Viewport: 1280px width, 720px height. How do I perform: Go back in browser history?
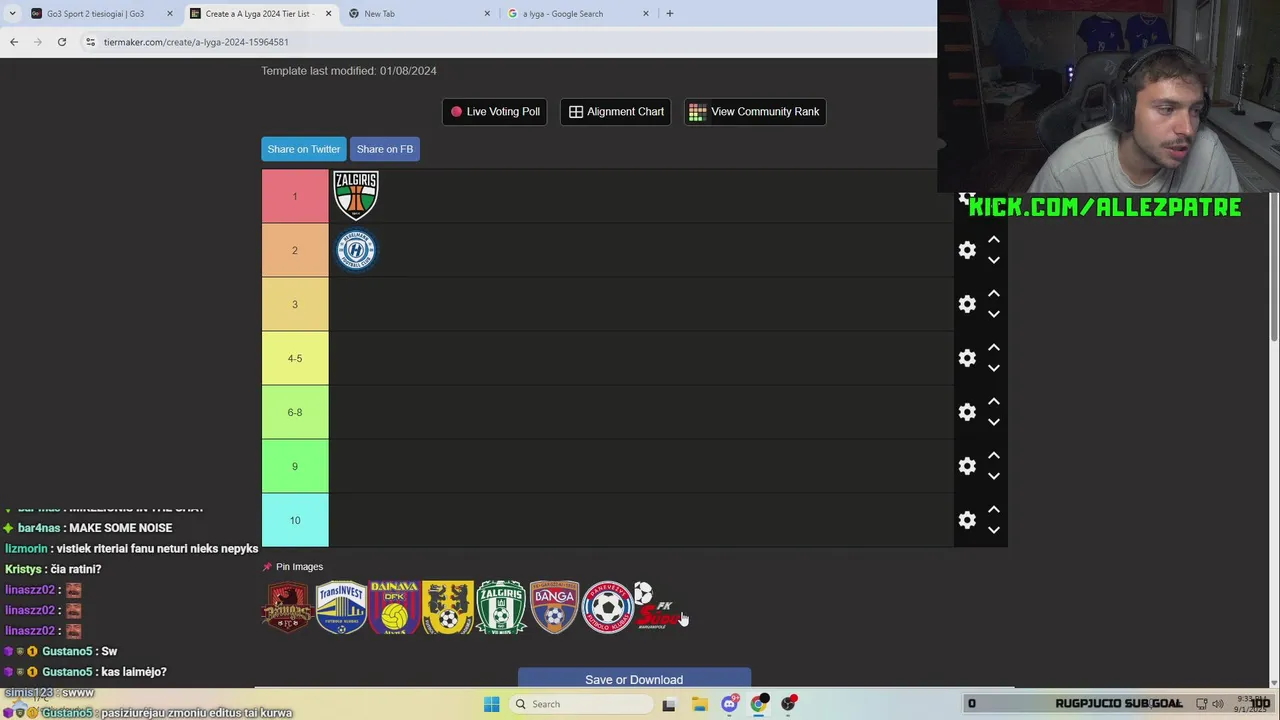pos(14,42)
